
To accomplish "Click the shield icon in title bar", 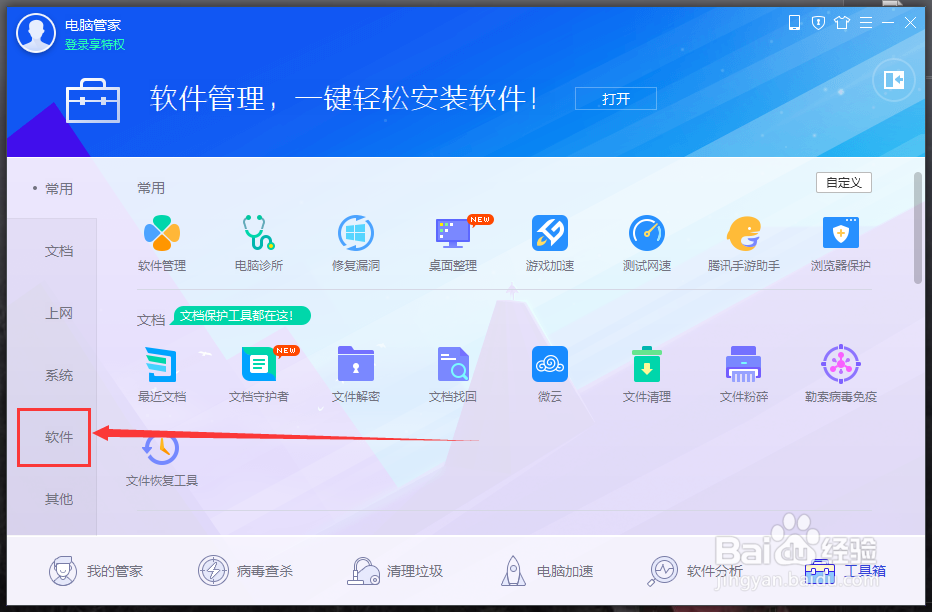I will [818, 23].
